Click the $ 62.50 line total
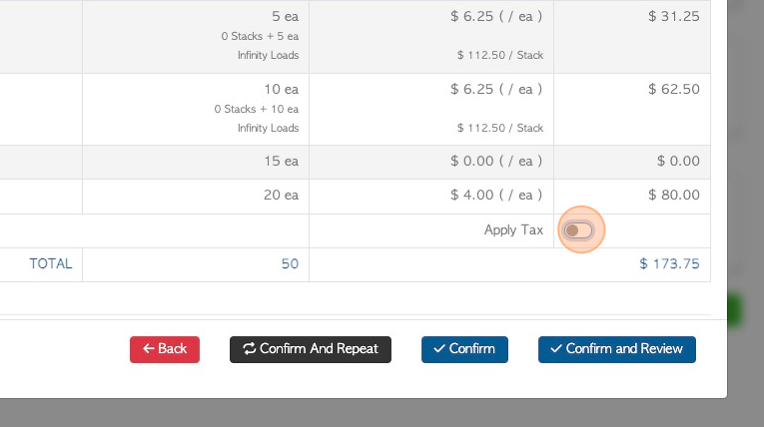This screenshot has width=764, height=427. pyautogui.click(x=673, y=89)
